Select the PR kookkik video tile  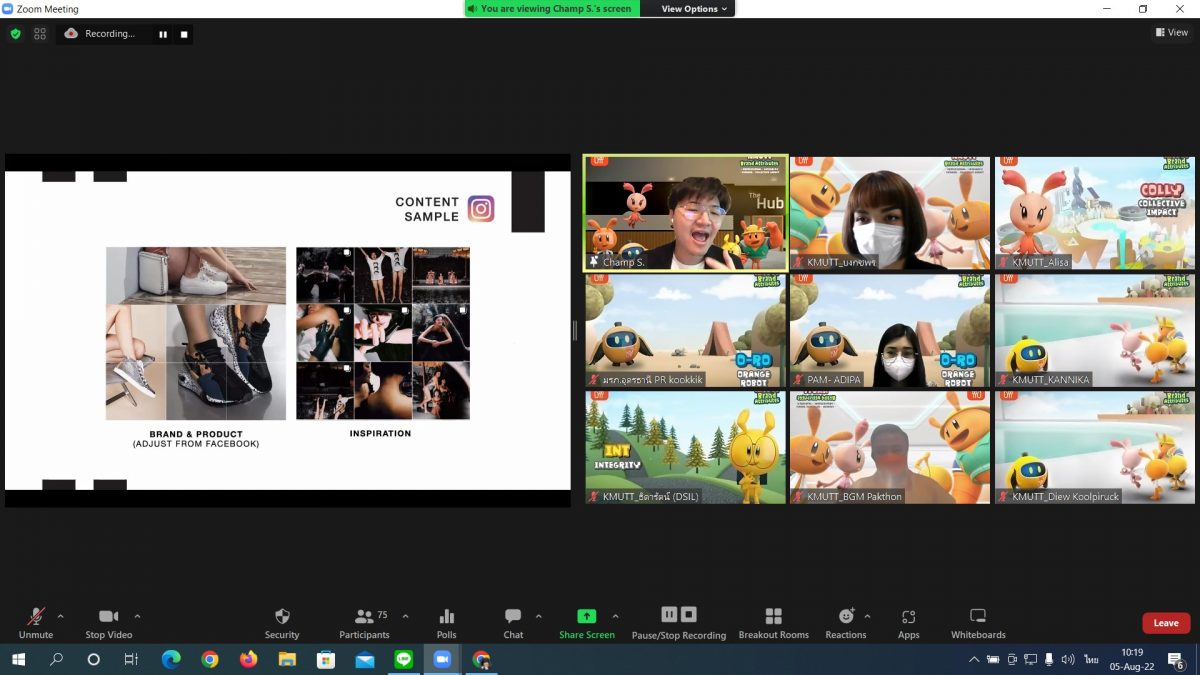click(x=685, y=330)
